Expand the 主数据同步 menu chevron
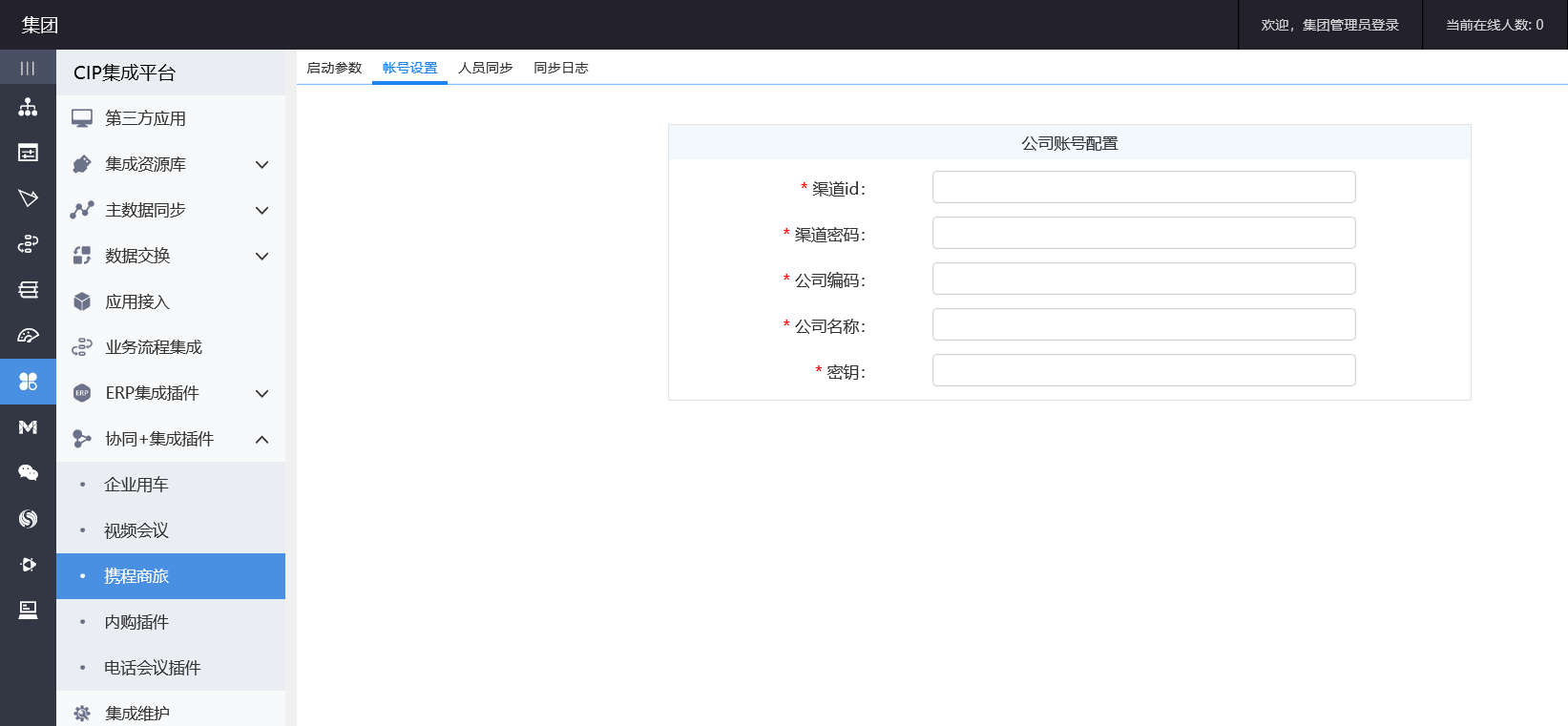This screenshot has height=726, width=1568. coord(262,211)
